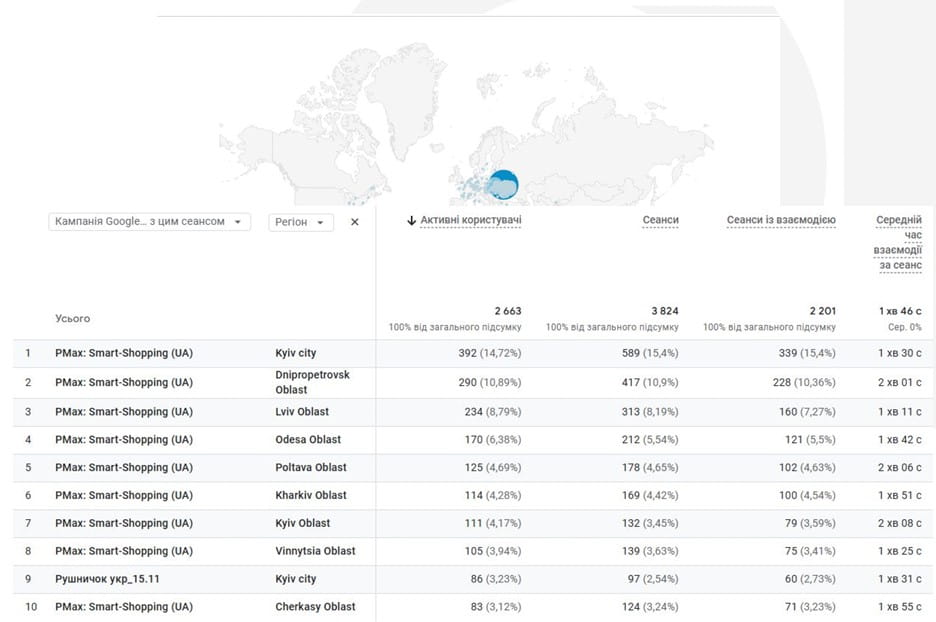Select Poltava Oblast region cell
This screenshot has height=622, width=936.
coord(310,467)
